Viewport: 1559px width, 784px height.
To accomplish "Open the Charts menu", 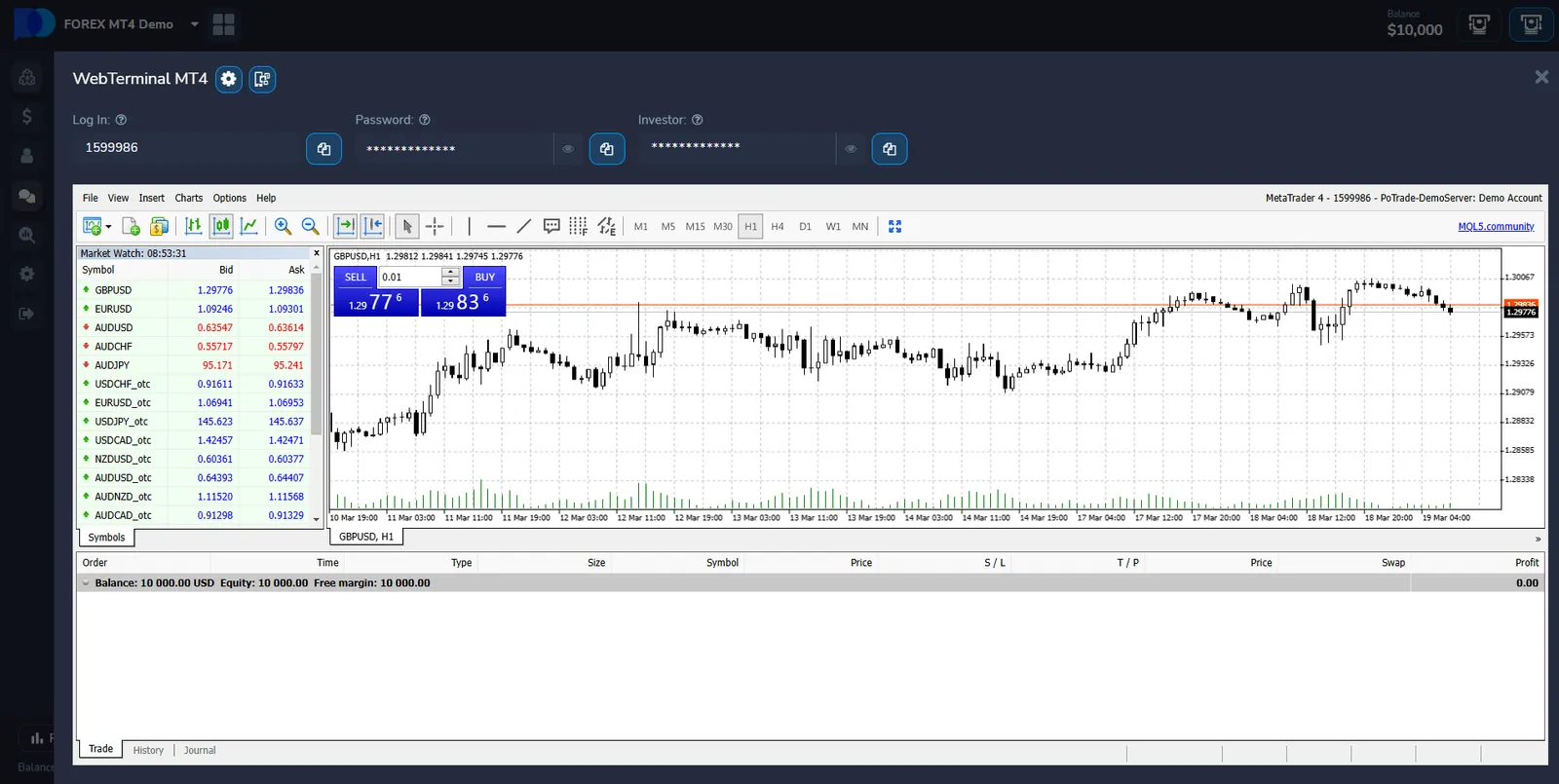I will coord(188,198).
